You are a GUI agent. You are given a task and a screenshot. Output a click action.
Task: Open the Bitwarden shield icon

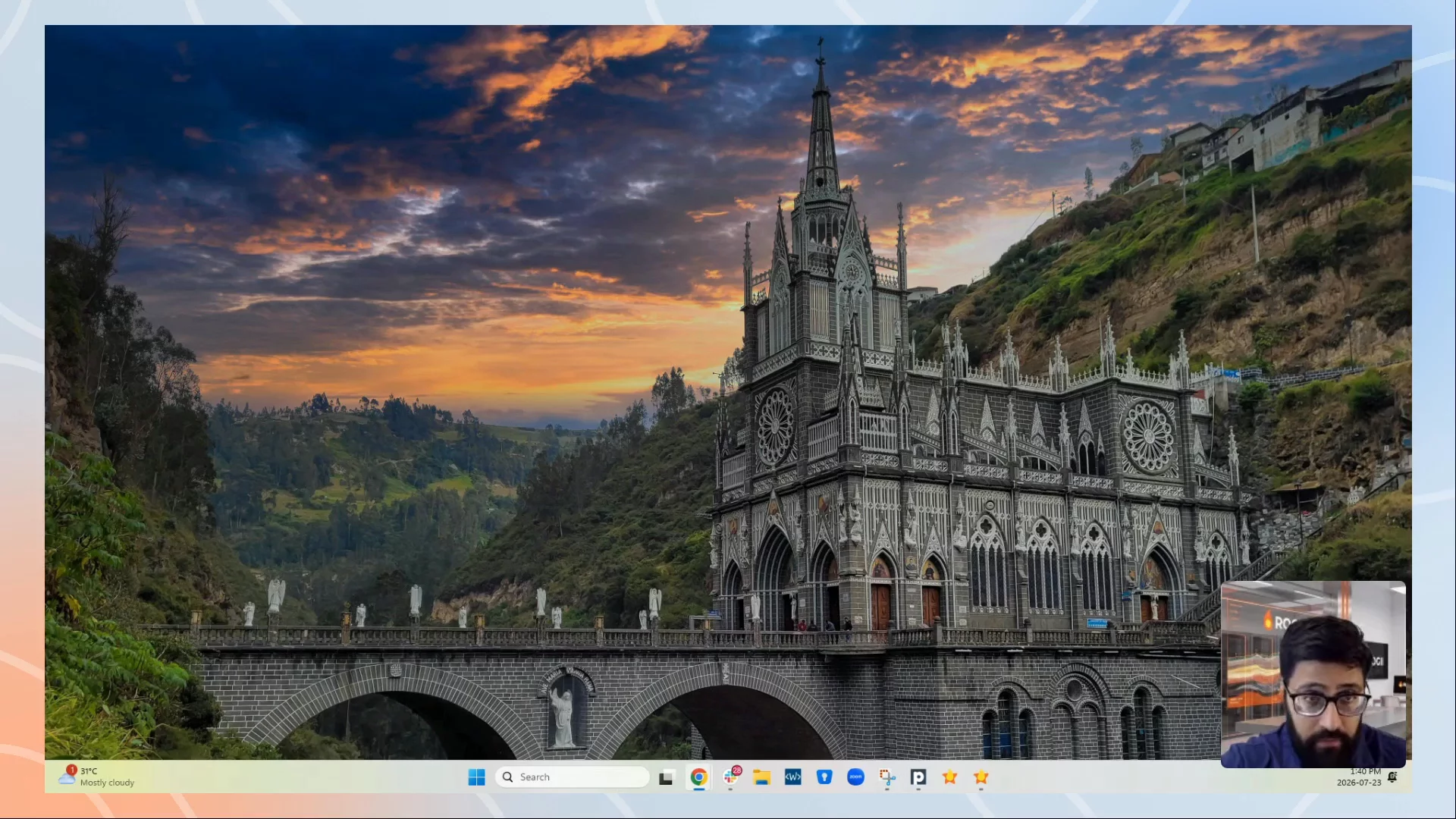tap(824, 777)
